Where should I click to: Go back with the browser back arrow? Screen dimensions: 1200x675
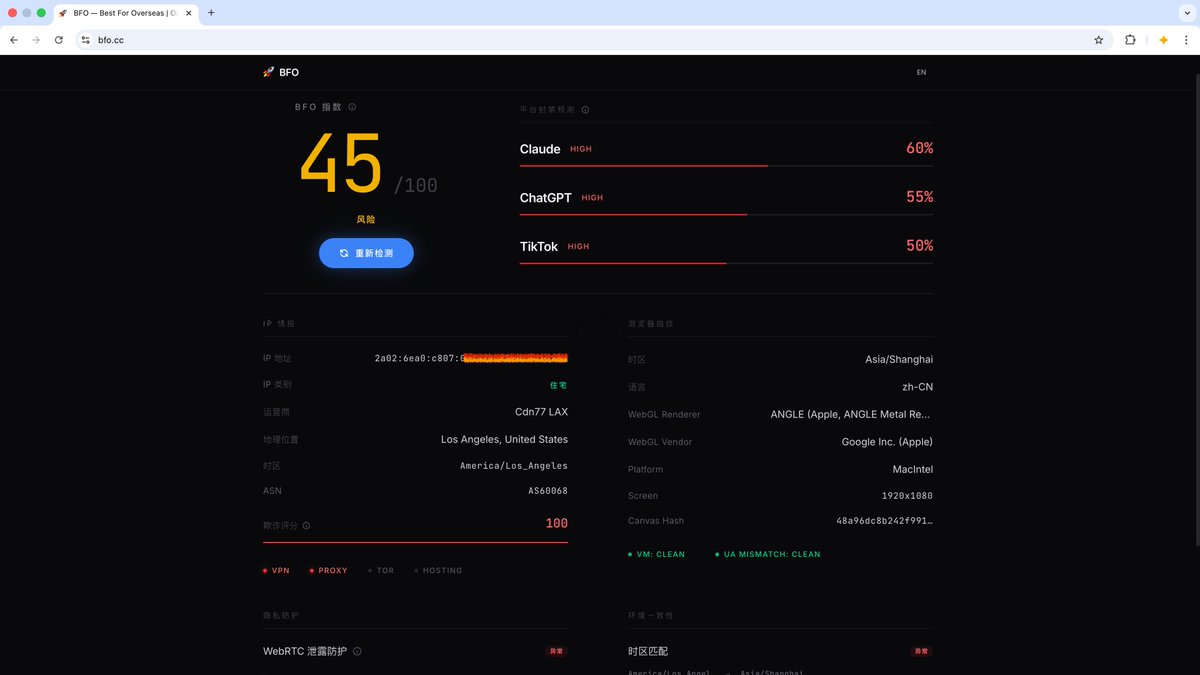(x=13, y=40)
